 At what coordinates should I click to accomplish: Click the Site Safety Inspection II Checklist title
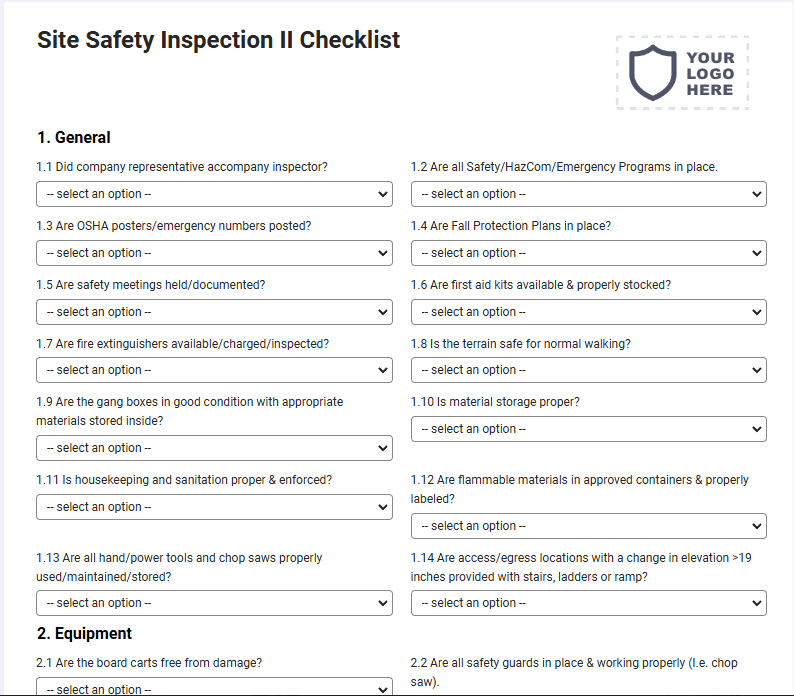[x=218, y=40]
